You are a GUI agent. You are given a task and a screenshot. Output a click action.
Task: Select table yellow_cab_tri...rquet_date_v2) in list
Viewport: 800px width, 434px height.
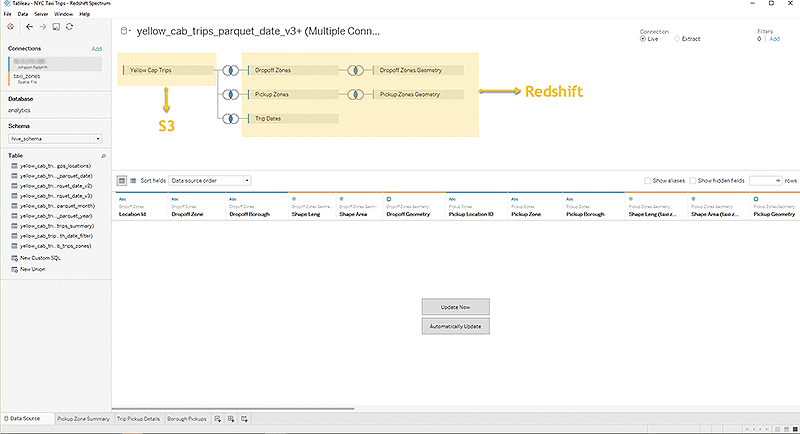click(x=55, y=186)
